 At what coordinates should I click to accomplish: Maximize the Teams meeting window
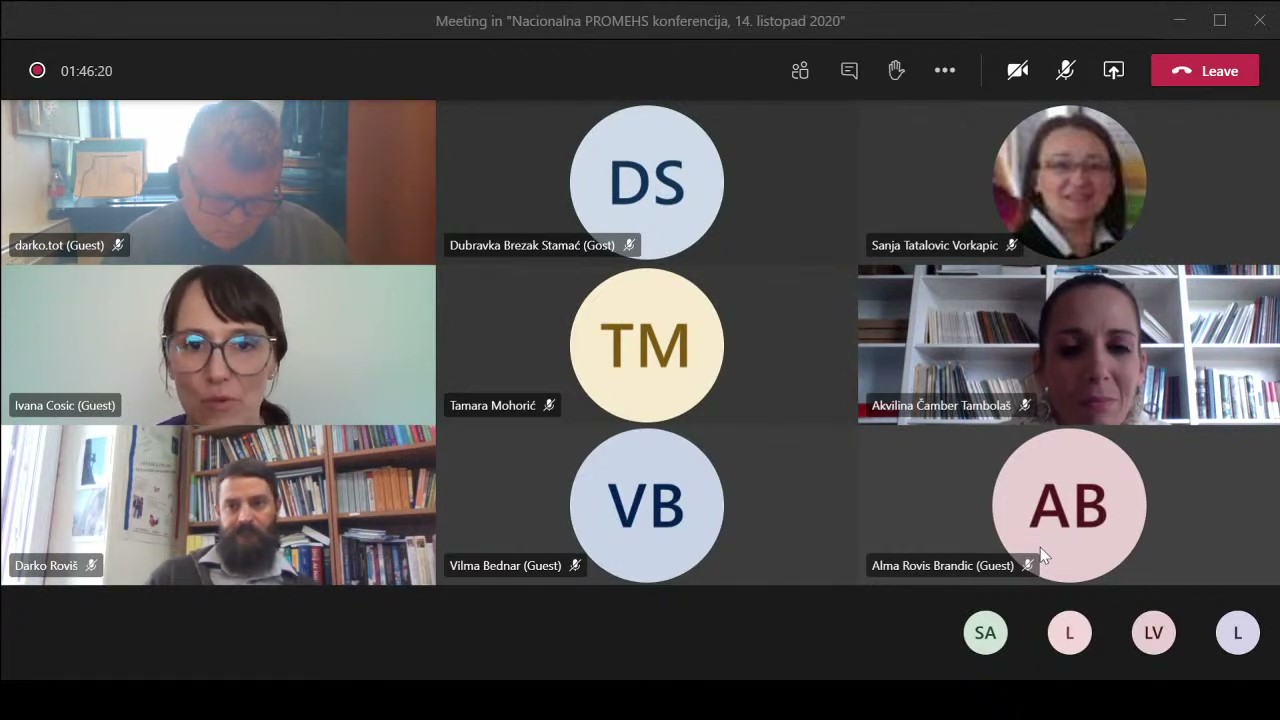(1220, 20)
